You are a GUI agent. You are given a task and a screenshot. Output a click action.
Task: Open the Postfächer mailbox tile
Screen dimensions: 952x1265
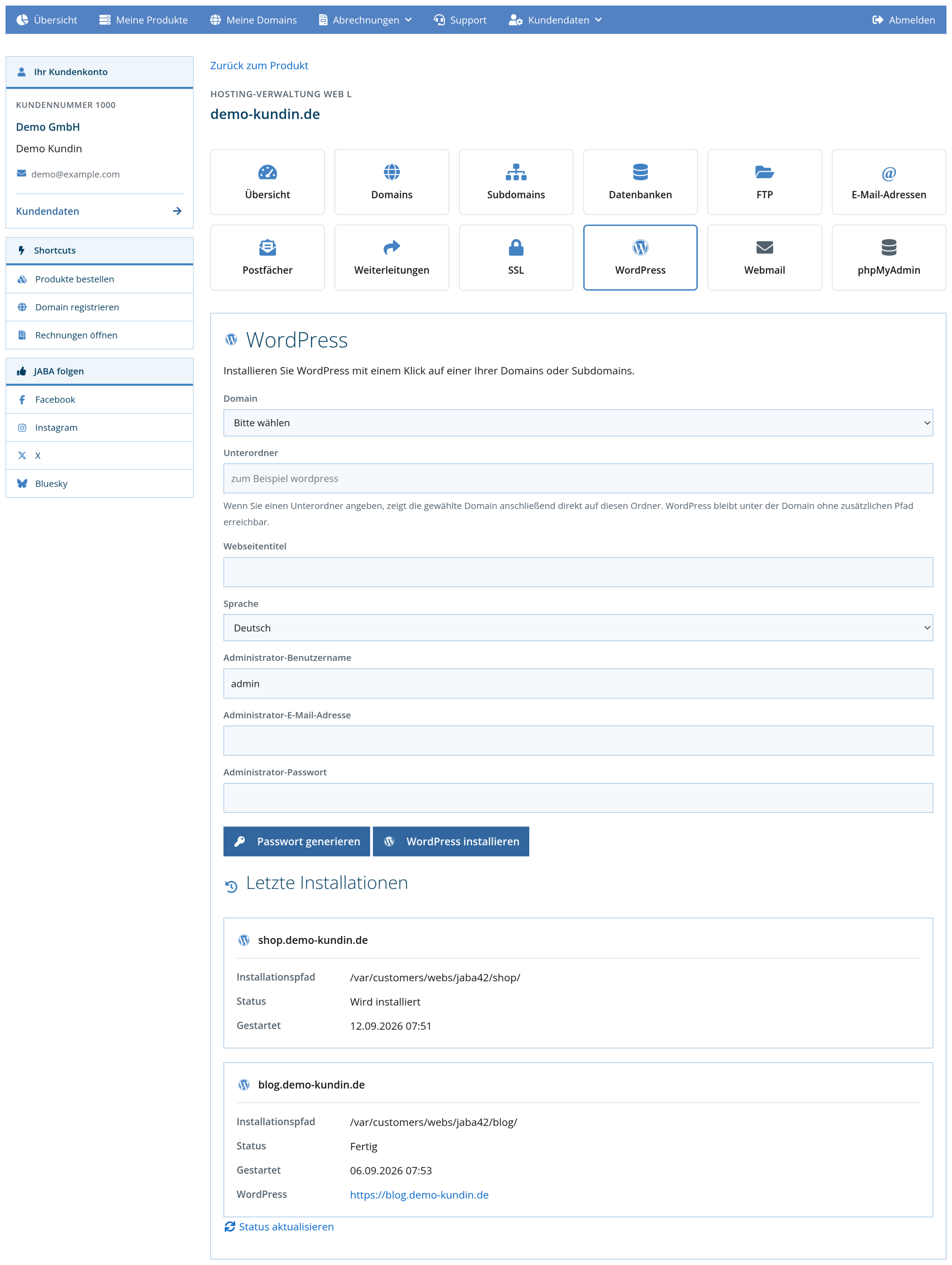click(267, 258)
